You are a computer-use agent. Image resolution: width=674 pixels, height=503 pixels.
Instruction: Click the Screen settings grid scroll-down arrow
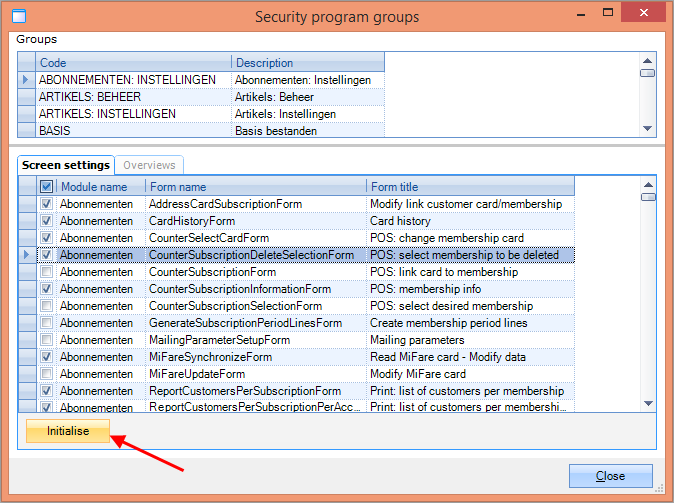pyautogui.click(x=647, y=403)
